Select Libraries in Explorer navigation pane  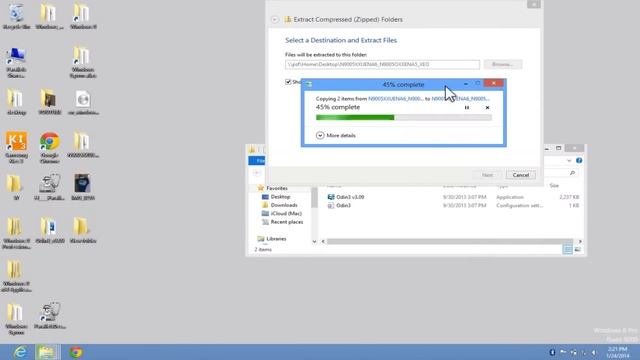[272, 239]
